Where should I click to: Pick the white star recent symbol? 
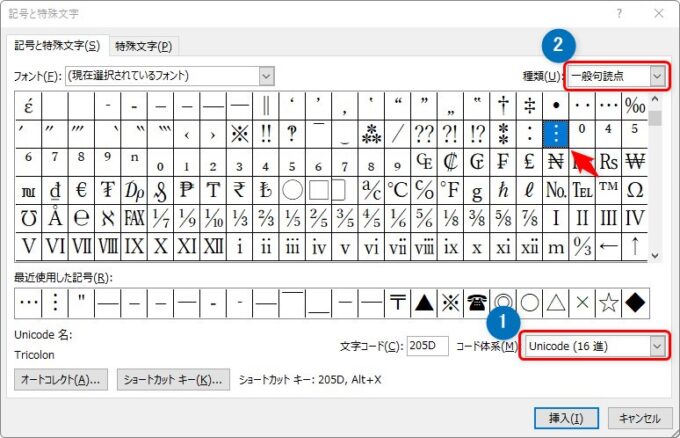click(608, 303)
